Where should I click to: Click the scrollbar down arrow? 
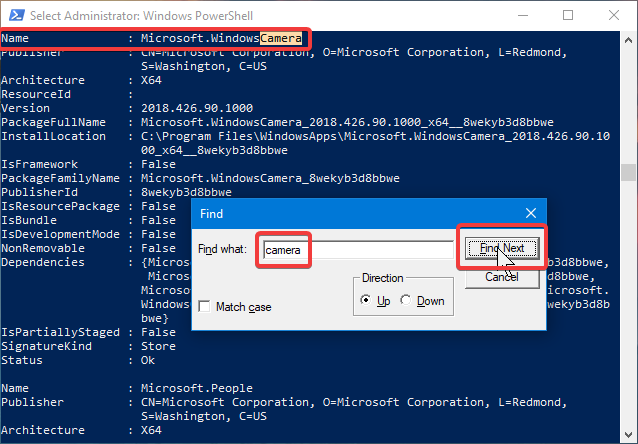628,434
